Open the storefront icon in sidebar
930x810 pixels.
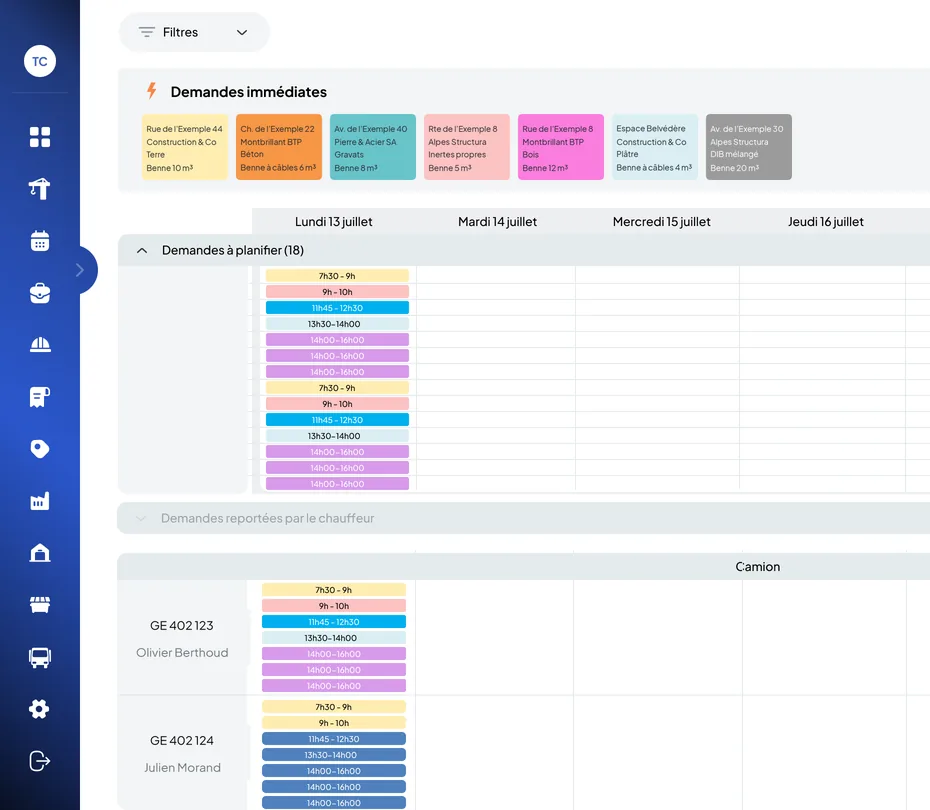(x=40, y=605)
